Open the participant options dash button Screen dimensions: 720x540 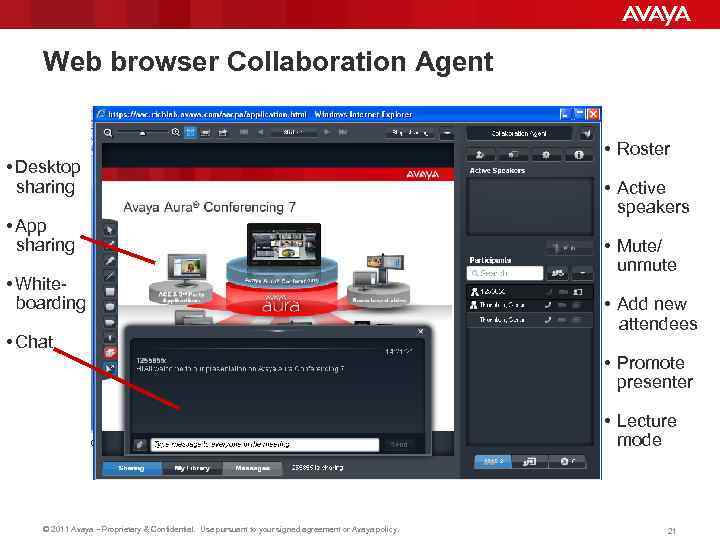(582, 273)
